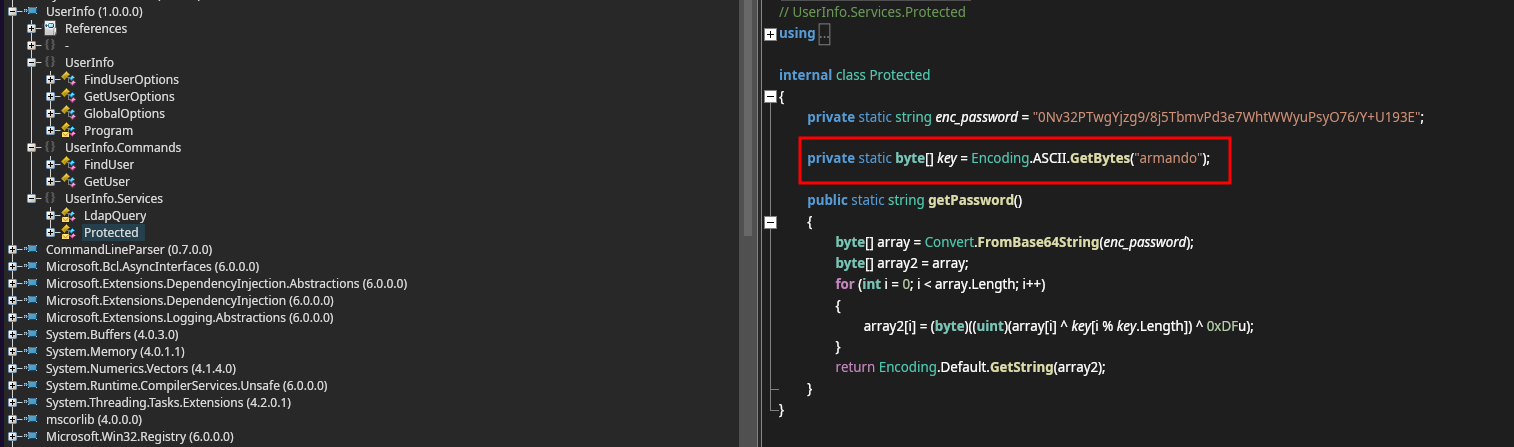Screen dimensions: 1514x447
Task: Click the Program class icon
Action: [x=69, y=130]
